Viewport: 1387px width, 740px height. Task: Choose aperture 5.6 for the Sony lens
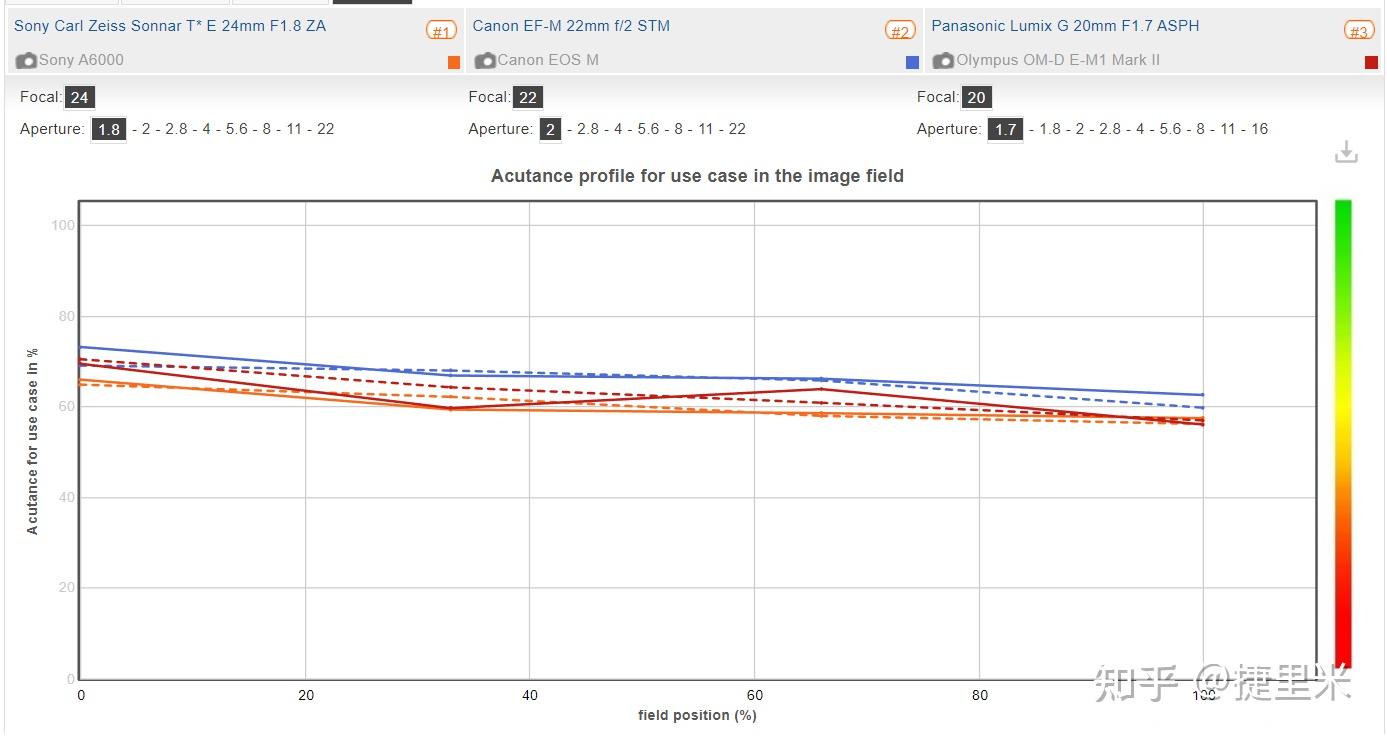(237, 129)
